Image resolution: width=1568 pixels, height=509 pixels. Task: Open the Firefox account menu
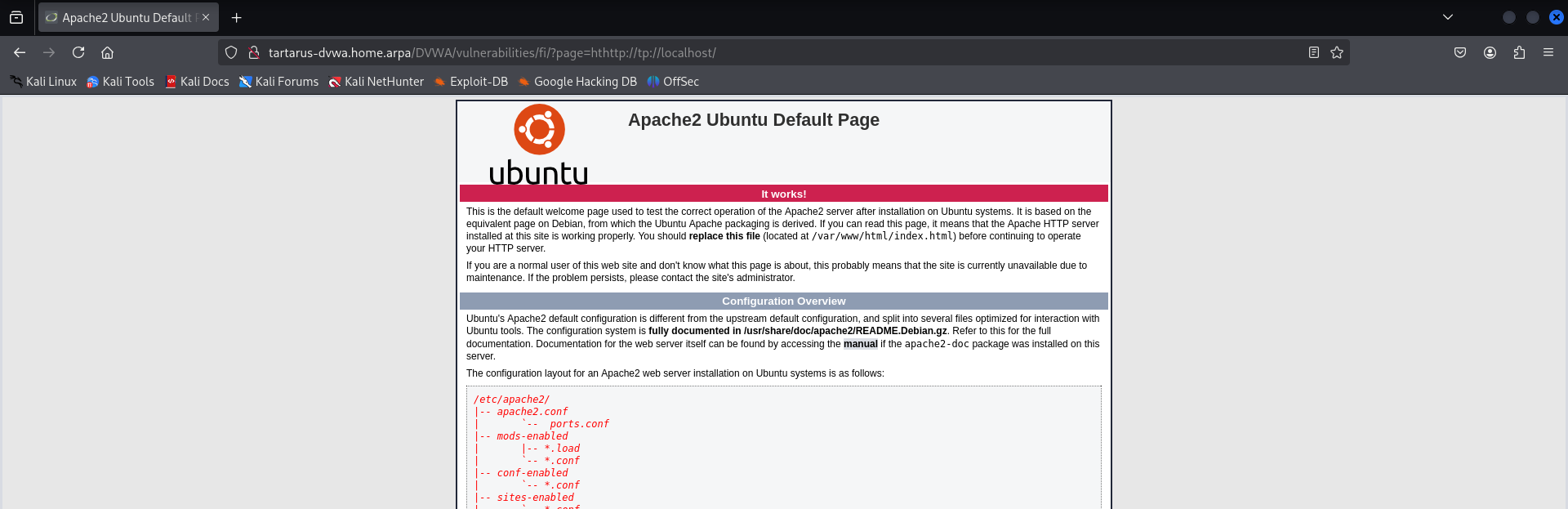(x=1490, y=52)
